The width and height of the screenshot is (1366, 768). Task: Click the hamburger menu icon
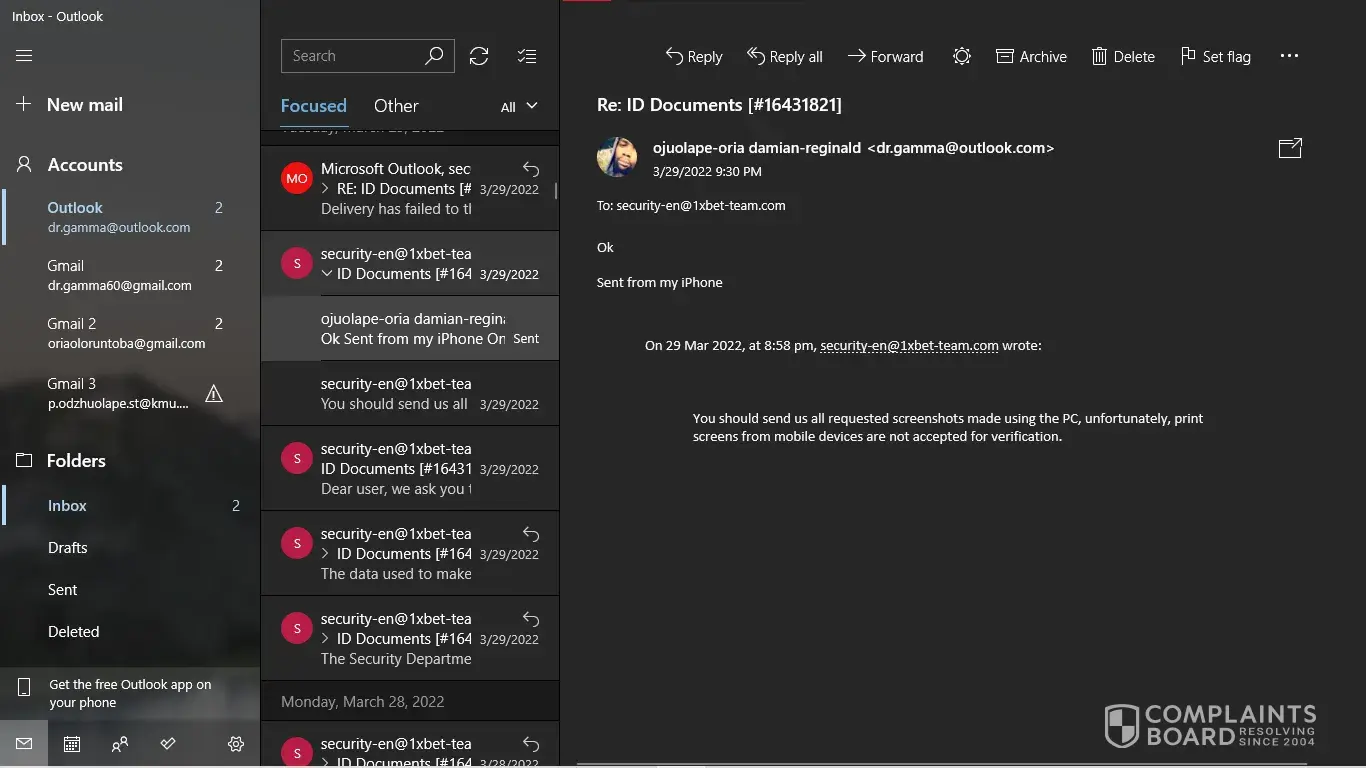(x=24, y=56)
